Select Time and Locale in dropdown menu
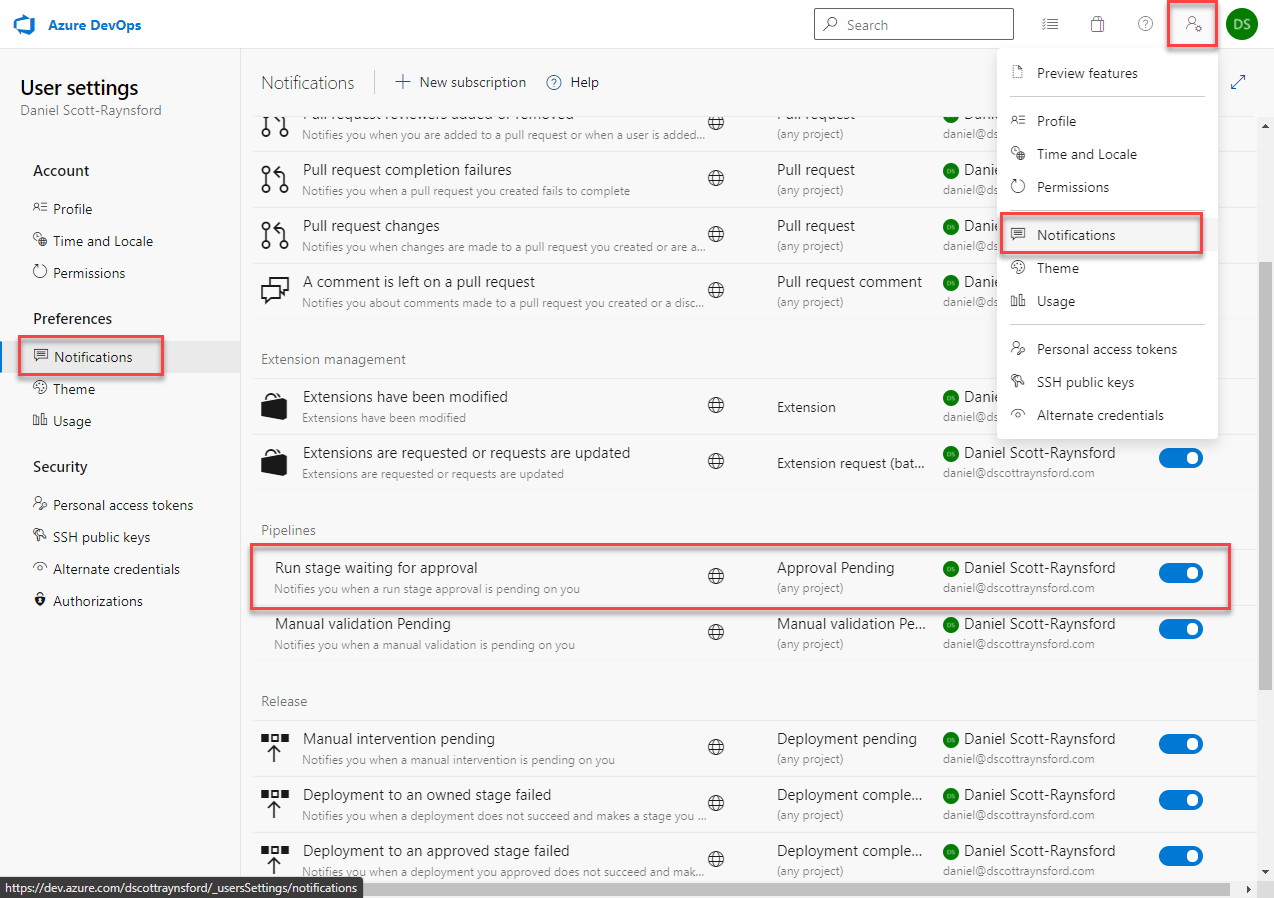 tap(1107, 154)
